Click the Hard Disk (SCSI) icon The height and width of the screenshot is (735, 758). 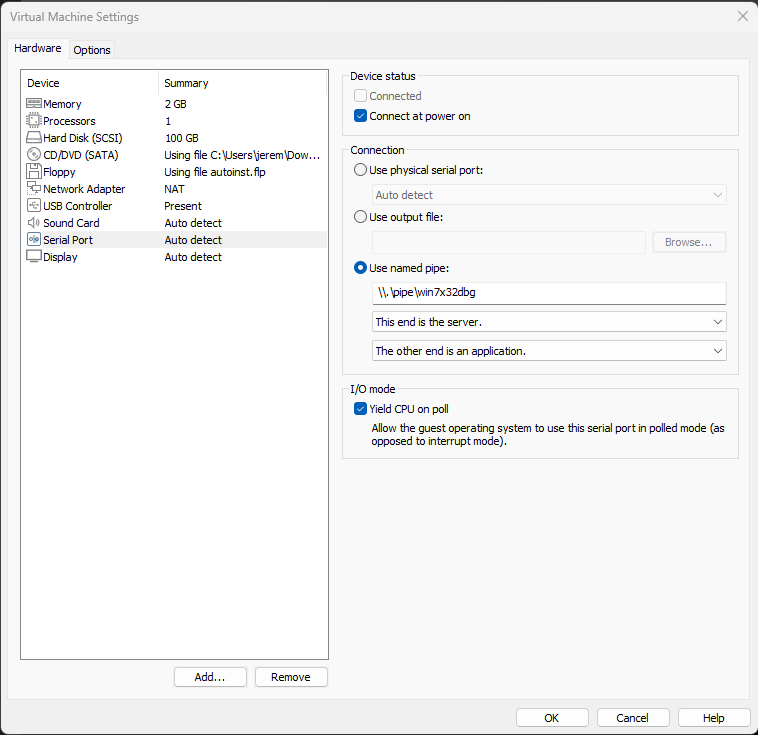pos(34,138)
